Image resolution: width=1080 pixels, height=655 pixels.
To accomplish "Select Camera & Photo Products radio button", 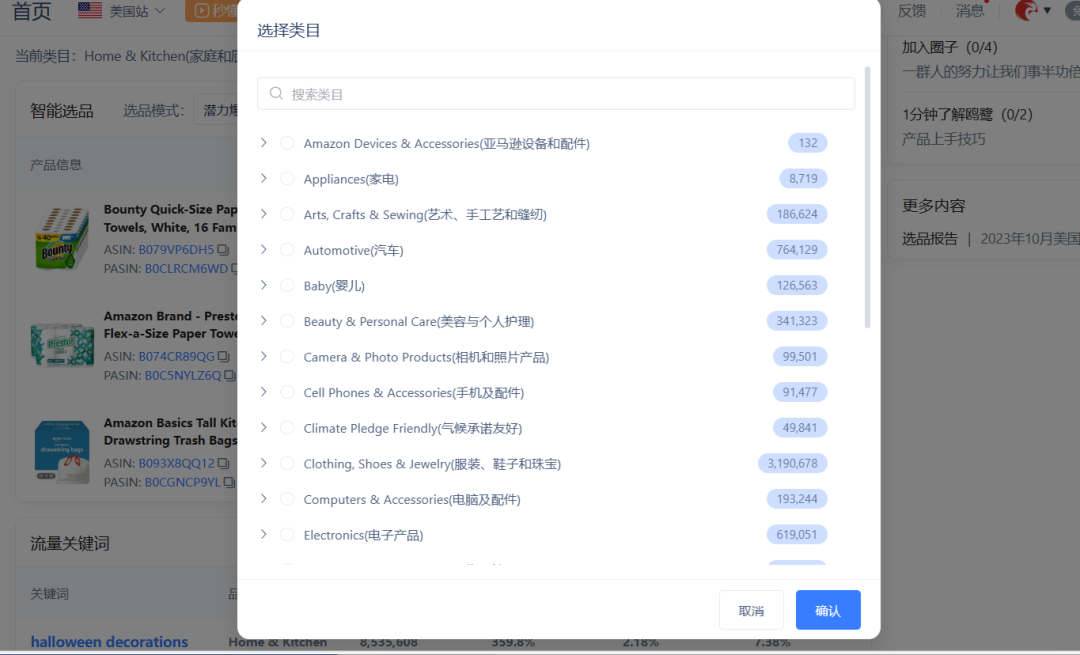I will pos(287,356).
